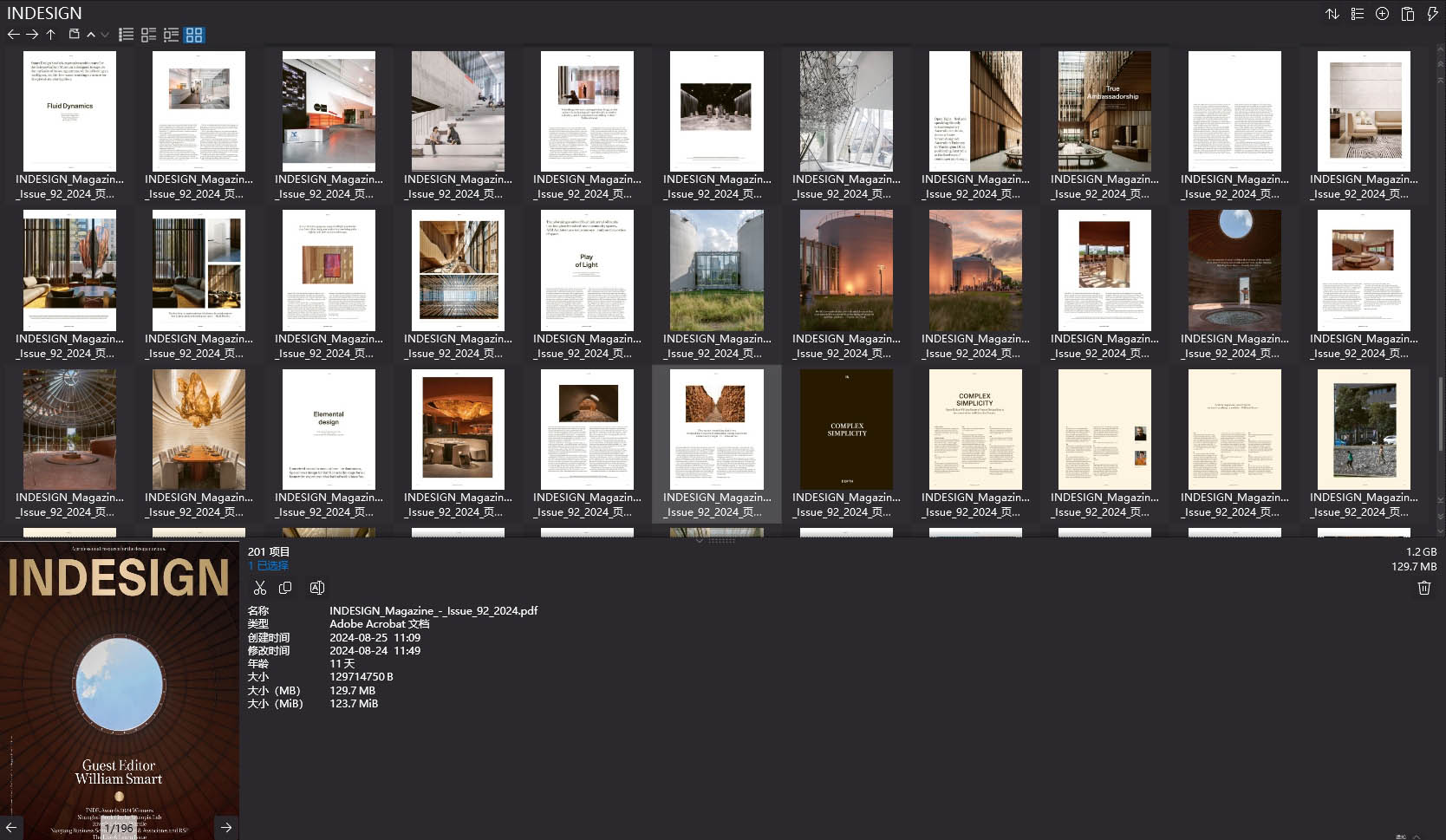Image resolution: width=1446 pixels, height=840 pixels.
Task: Go up one folder level
Action: [x=51, y=35]
